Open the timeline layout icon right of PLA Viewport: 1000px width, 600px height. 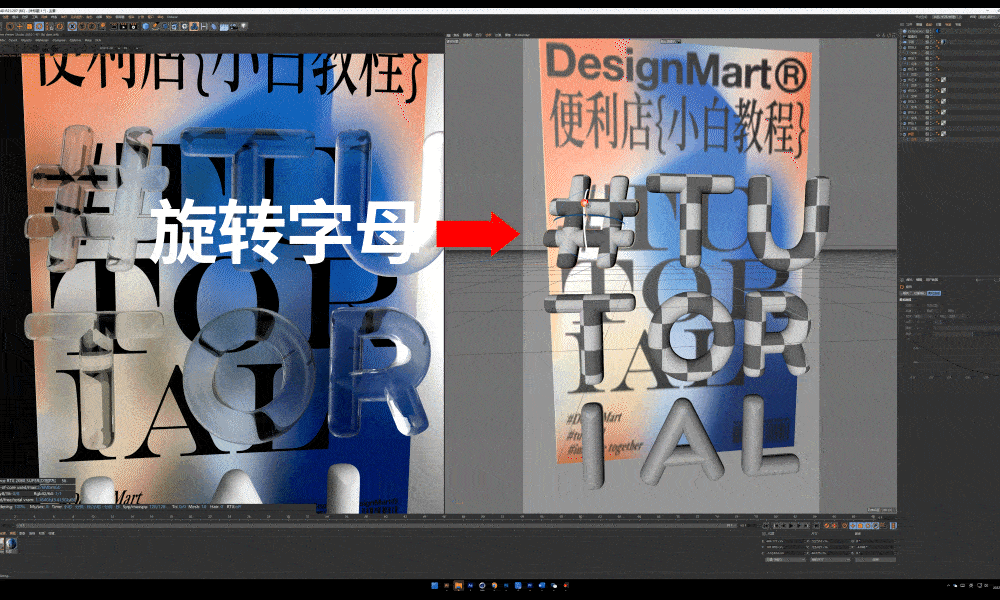click(x=893, y=526)
